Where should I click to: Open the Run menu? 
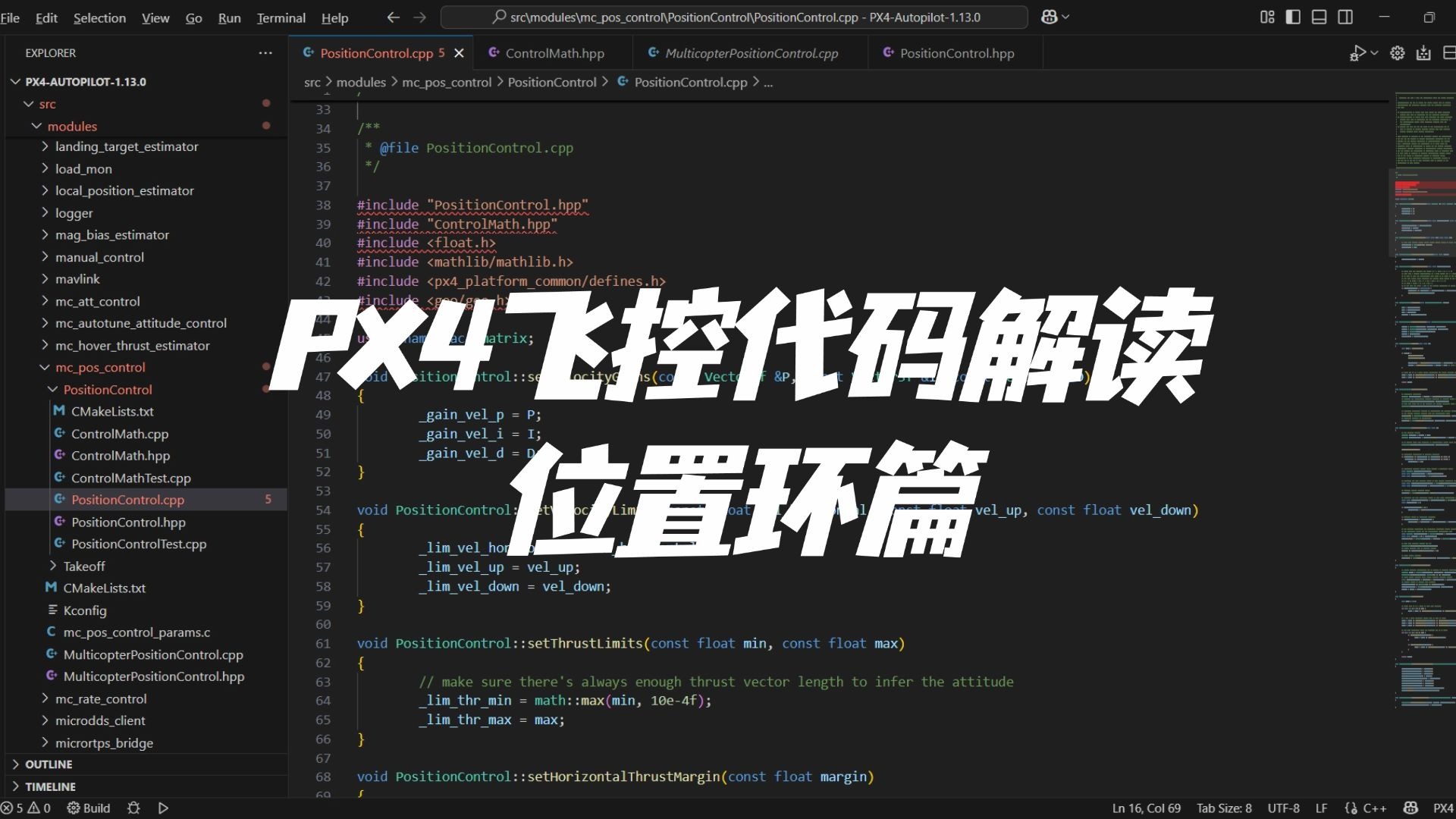click(229, 17)
